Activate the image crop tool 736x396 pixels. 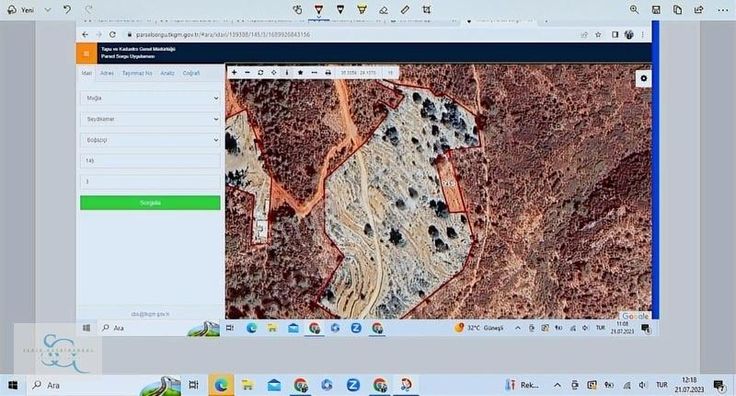[x=426, y=9]
